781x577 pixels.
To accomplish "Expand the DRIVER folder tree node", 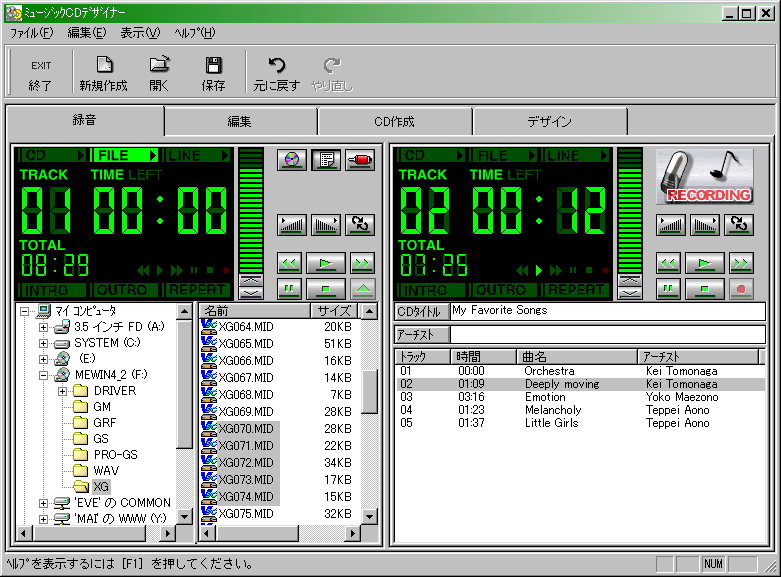I will (62, 391).
